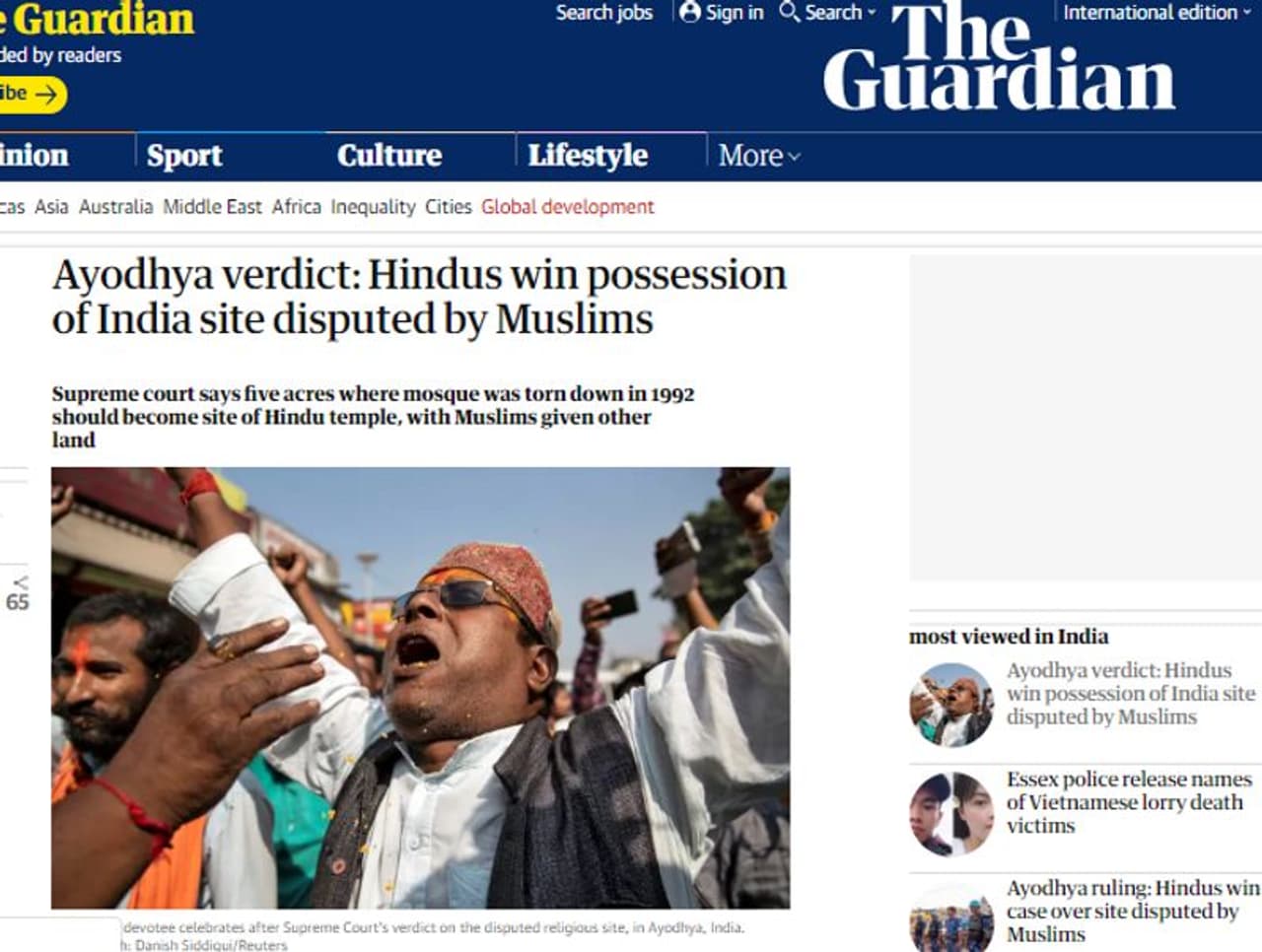Open the Sport section tab
Image resolution: width=1262 pixels, height=952 pixels.
[184, 156]
